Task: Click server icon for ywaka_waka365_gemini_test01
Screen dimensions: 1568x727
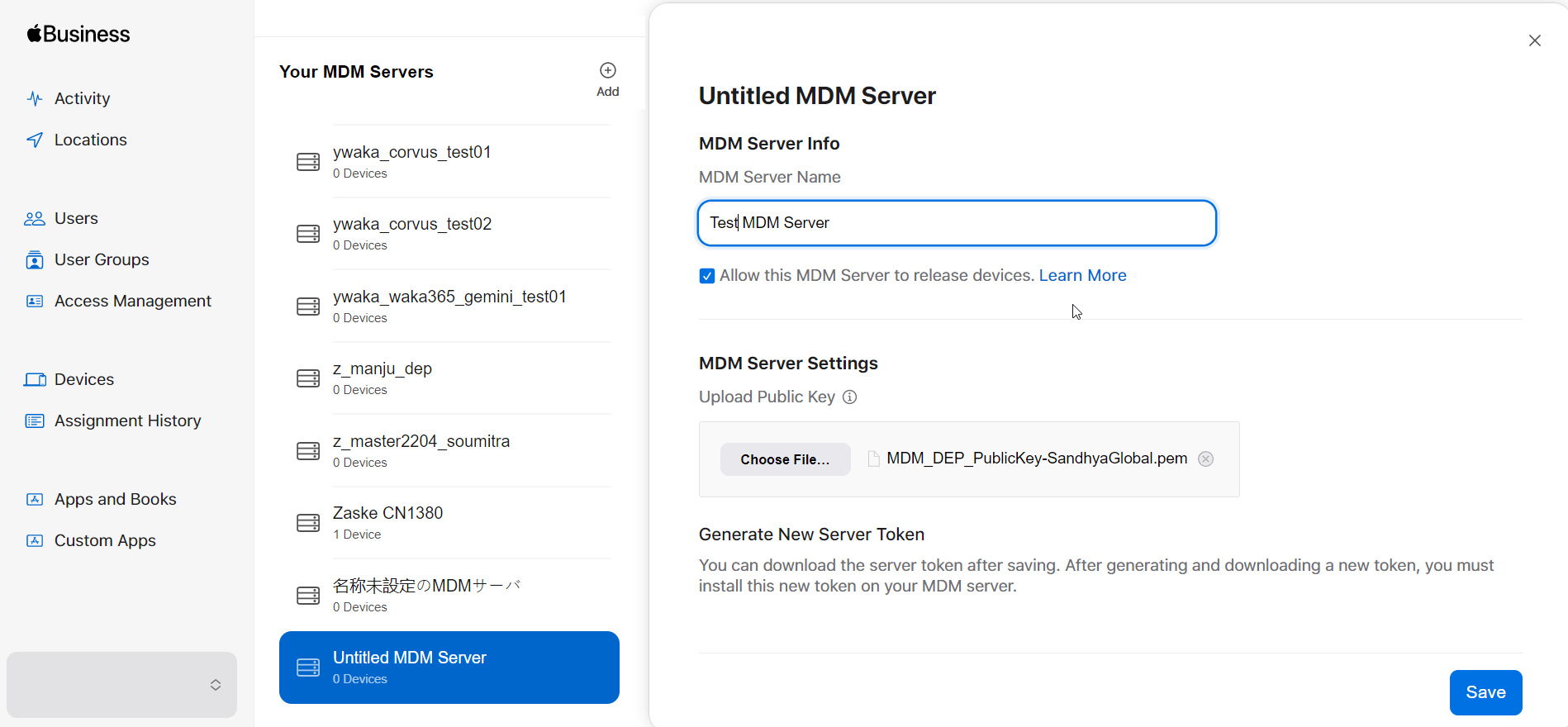Action: (308, 306)
